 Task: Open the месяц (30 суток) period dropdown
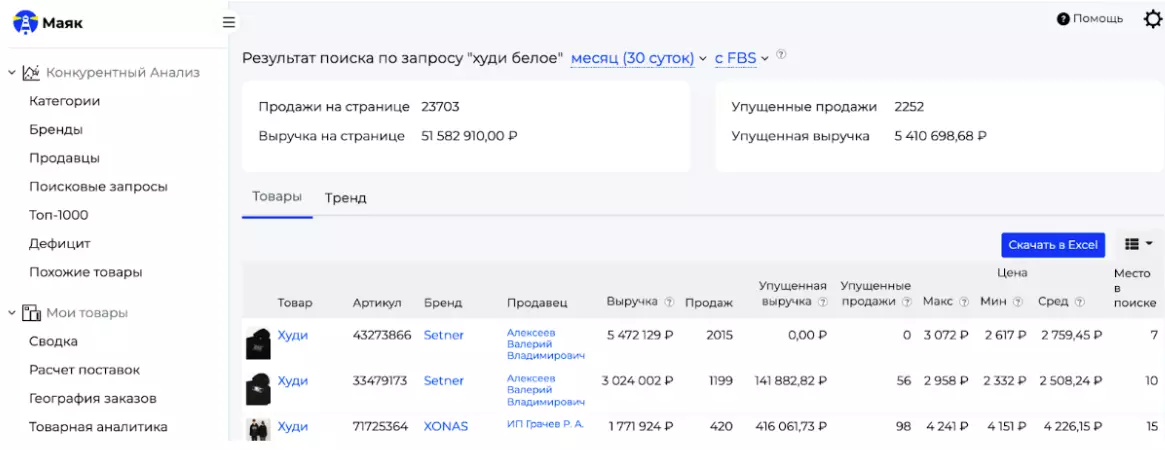click(x=638, y=59)
